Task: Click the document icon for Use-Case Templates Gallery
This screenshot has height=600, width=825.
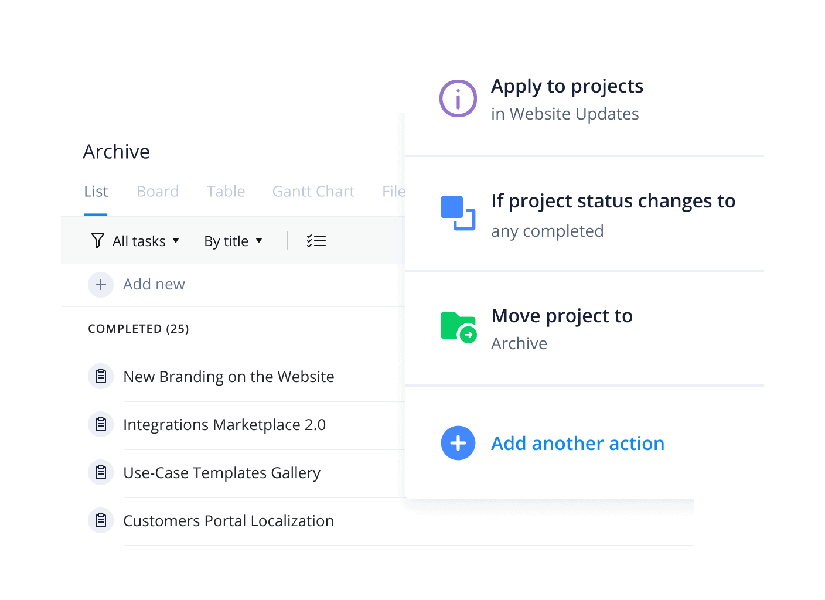Action: coord(100,472)
